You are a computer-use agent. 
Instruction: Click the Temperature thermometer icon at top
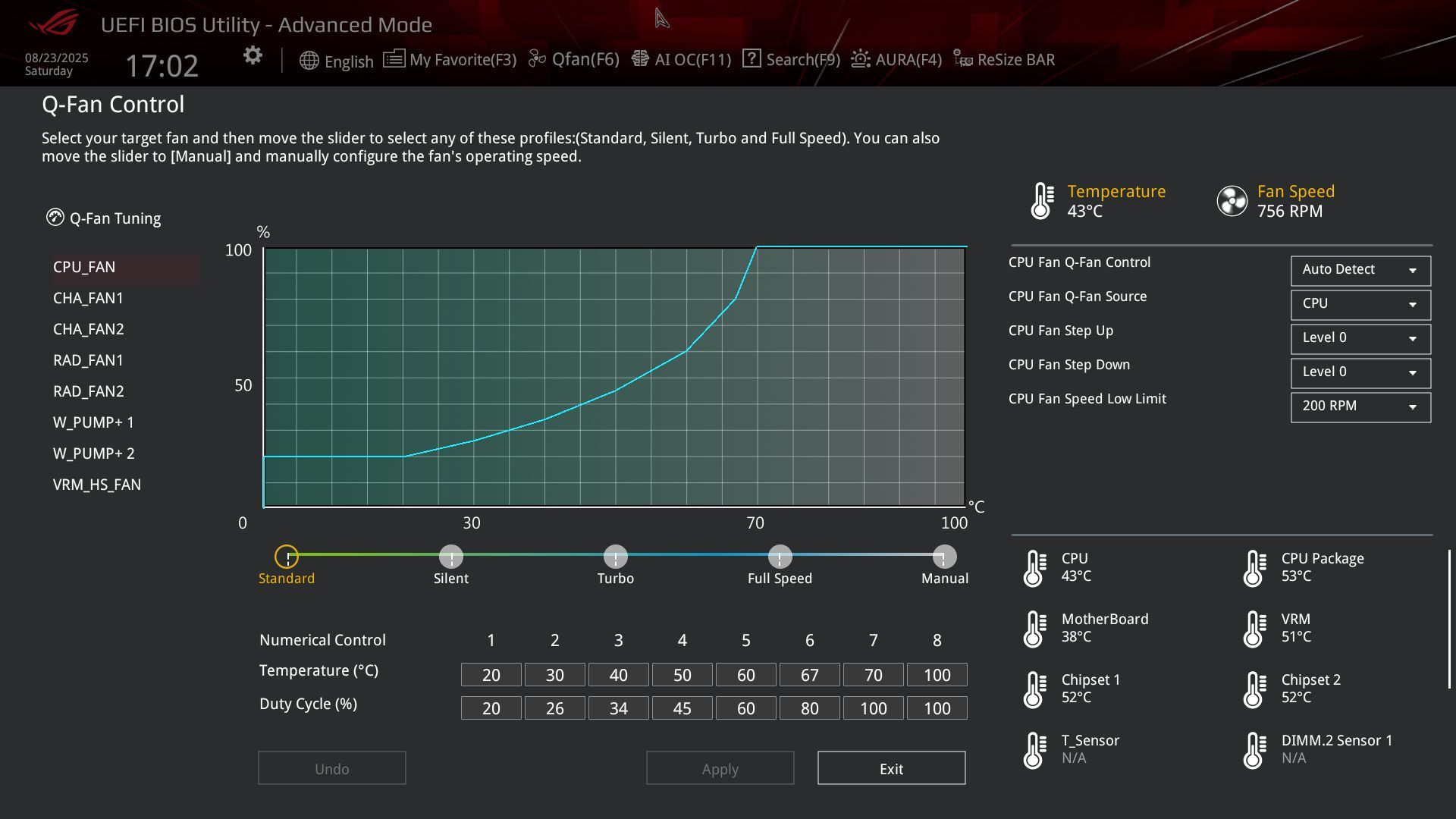click(1042, 201)
